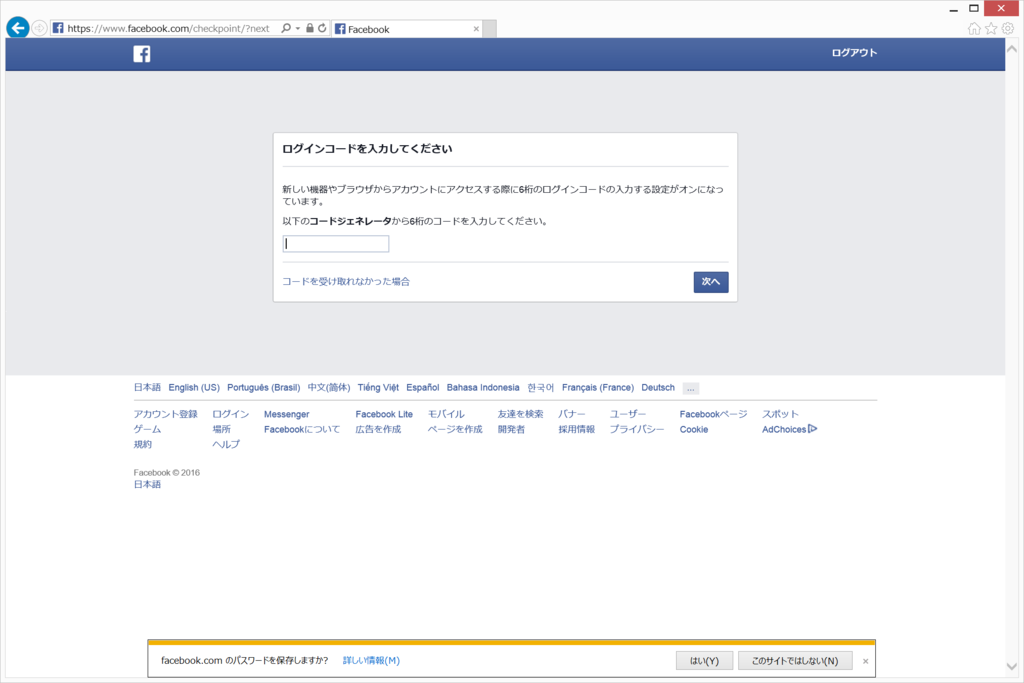Click 詳しい情報(M) in password save bar

(371, 660)
